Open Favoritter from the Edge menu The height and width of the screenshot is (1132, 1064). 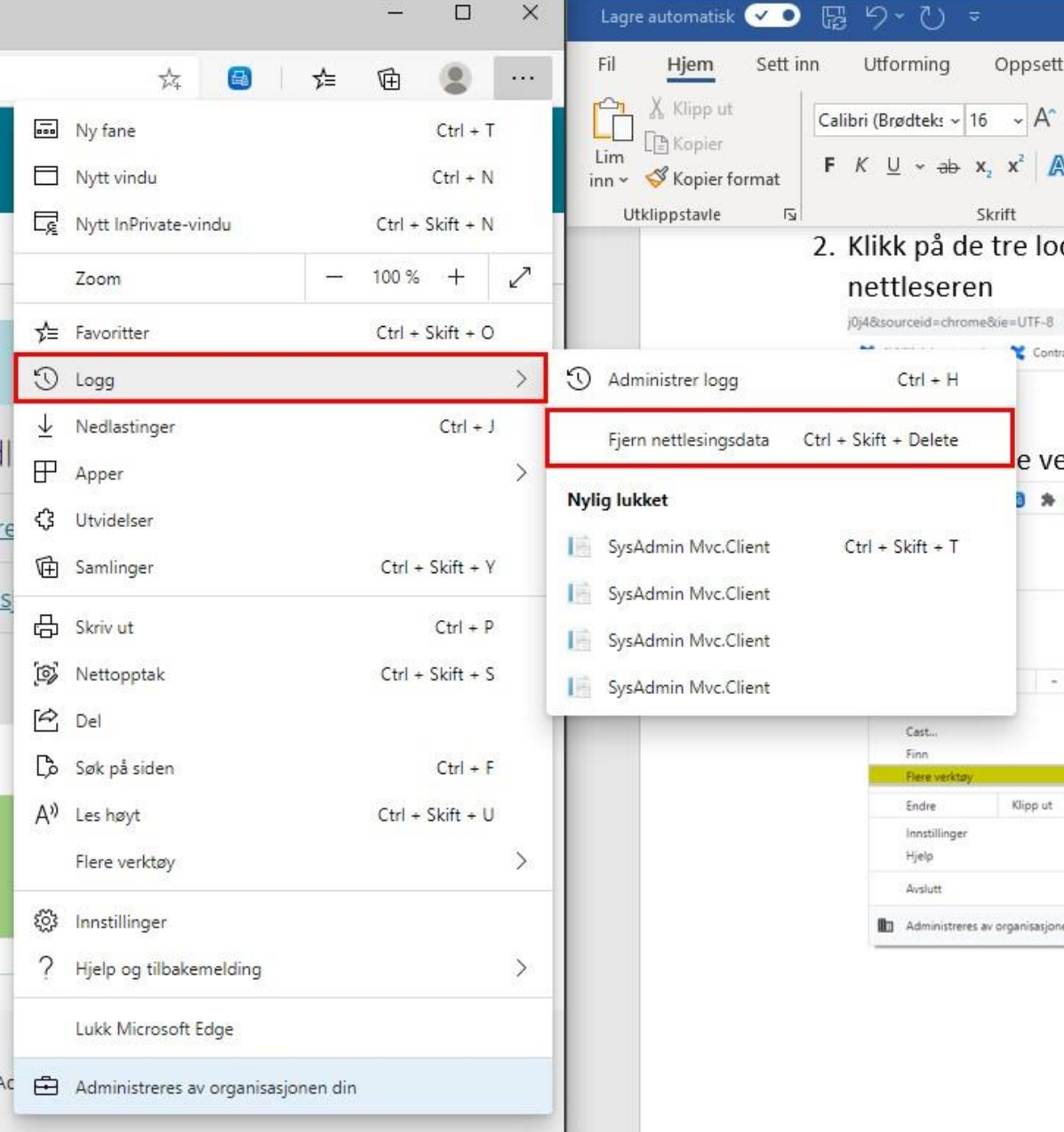tap(283, 332)
